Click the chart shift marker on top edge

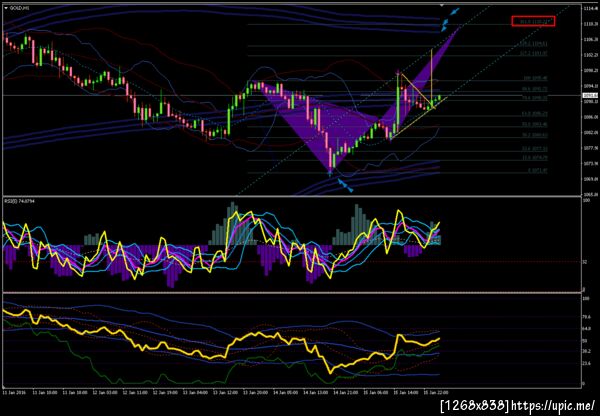[x=442, y=6]
